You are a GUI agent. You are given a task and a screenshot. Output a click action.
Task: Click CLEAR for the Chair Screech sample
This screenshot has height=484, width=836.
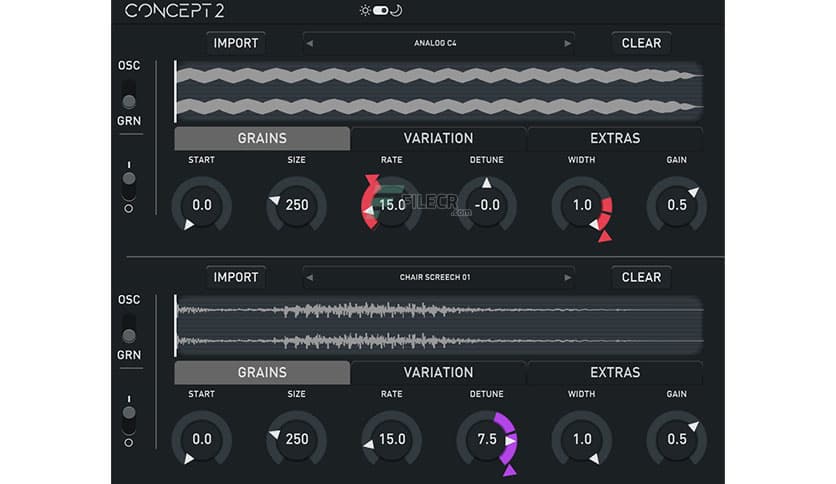(641, 277)
